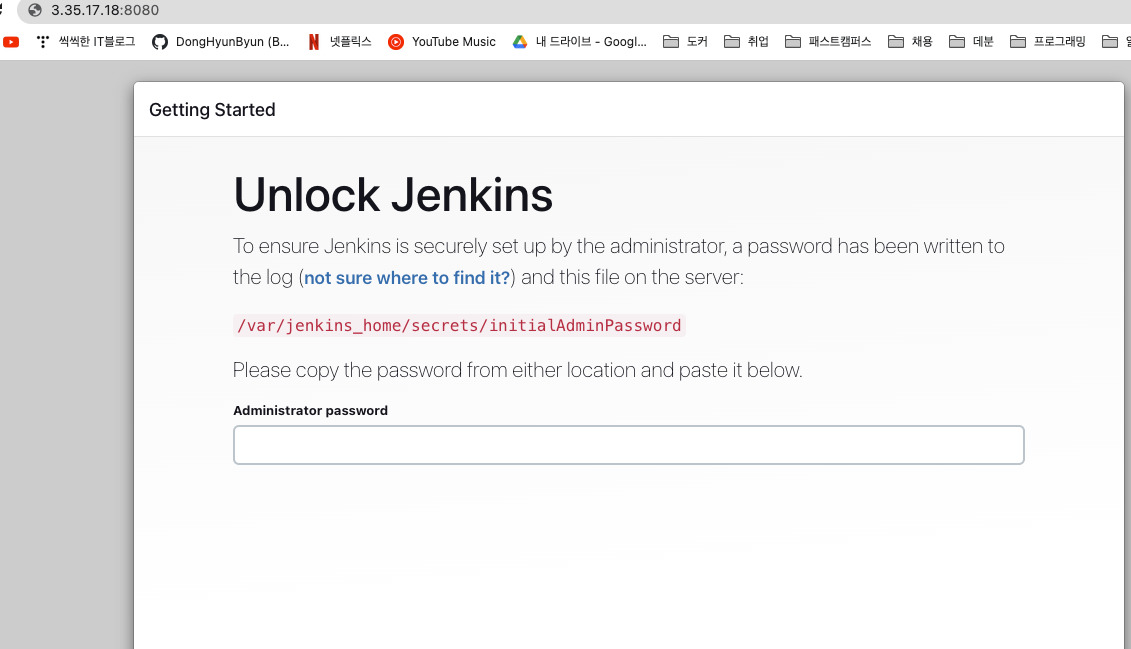1131x649 pixels.
Task: Select the 3.35.17.18:8080 address bar text
Action: pyautogui.click(x=105, y=10)
